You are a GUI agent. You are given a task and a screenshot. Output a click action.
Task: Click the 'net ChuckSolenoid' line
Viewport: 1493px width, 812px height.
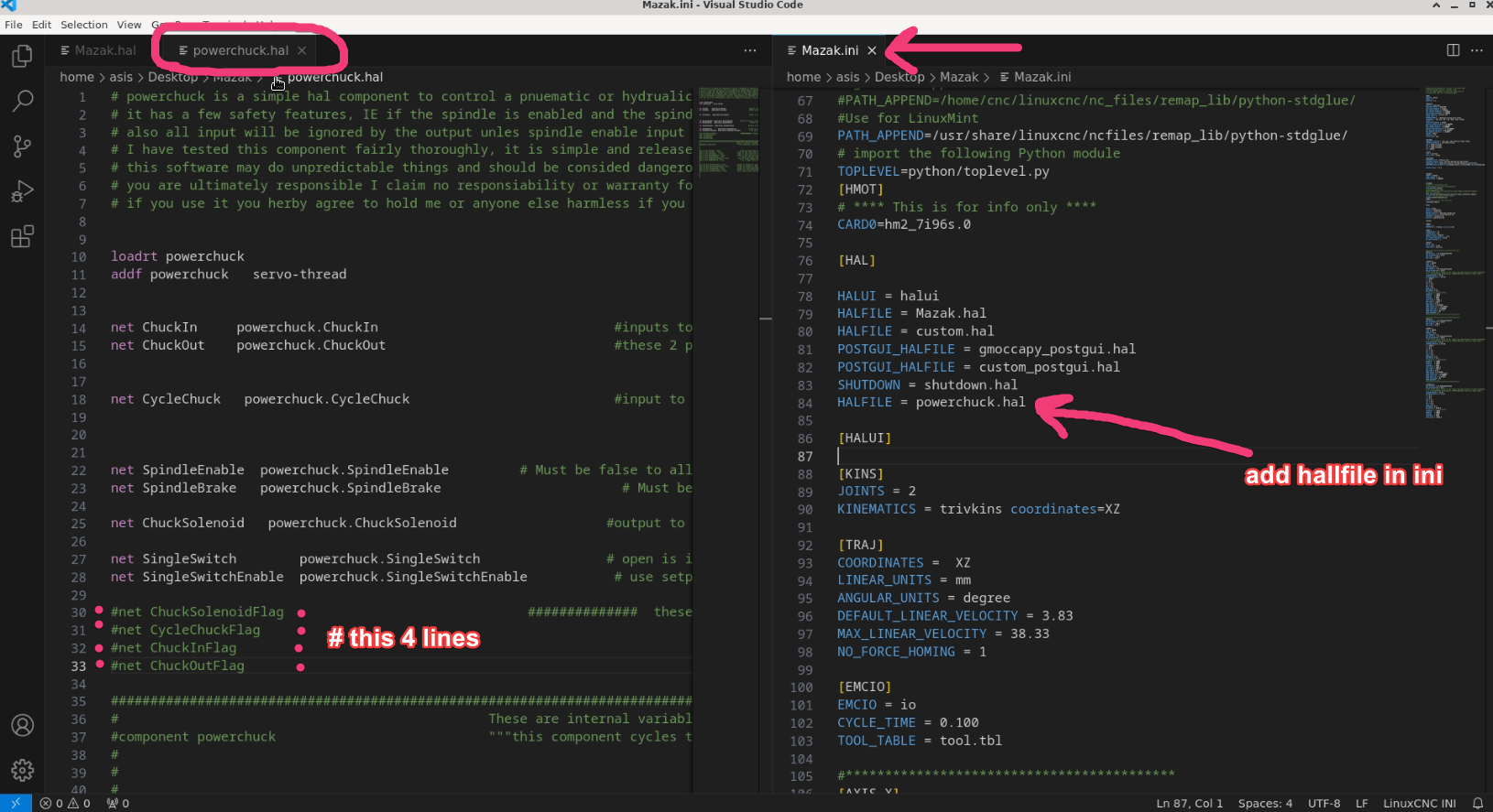click(283, 523)
